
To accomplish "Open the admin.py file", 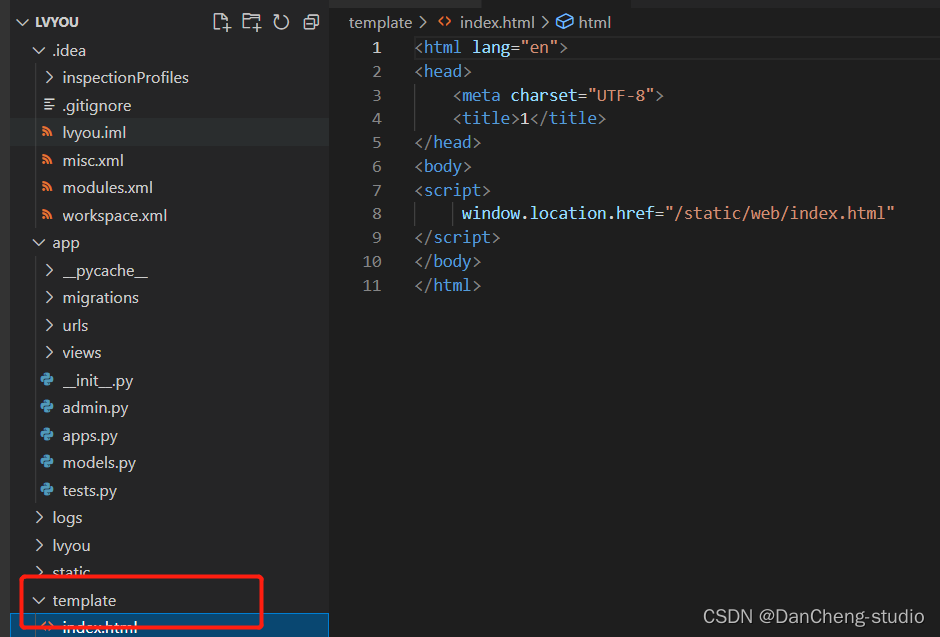I will click(95, 407).
